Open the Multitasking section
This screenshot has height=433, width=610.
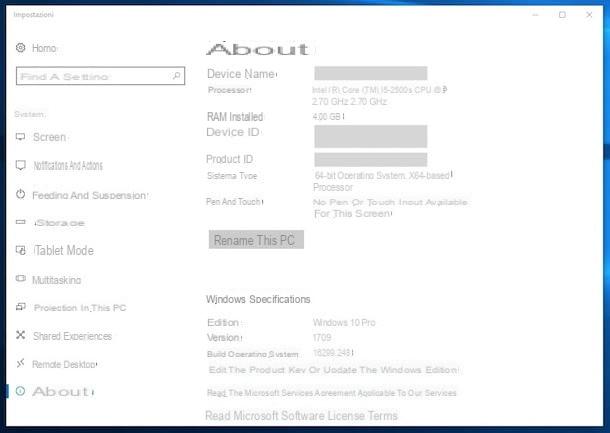(57, 280)
